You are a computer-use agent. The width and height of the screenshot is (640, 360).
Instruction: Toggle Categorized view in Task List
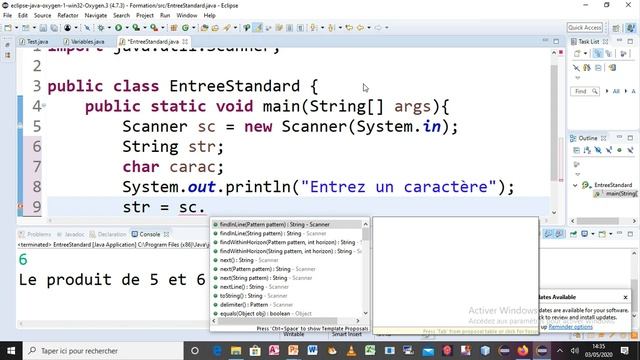click(598, 53)
